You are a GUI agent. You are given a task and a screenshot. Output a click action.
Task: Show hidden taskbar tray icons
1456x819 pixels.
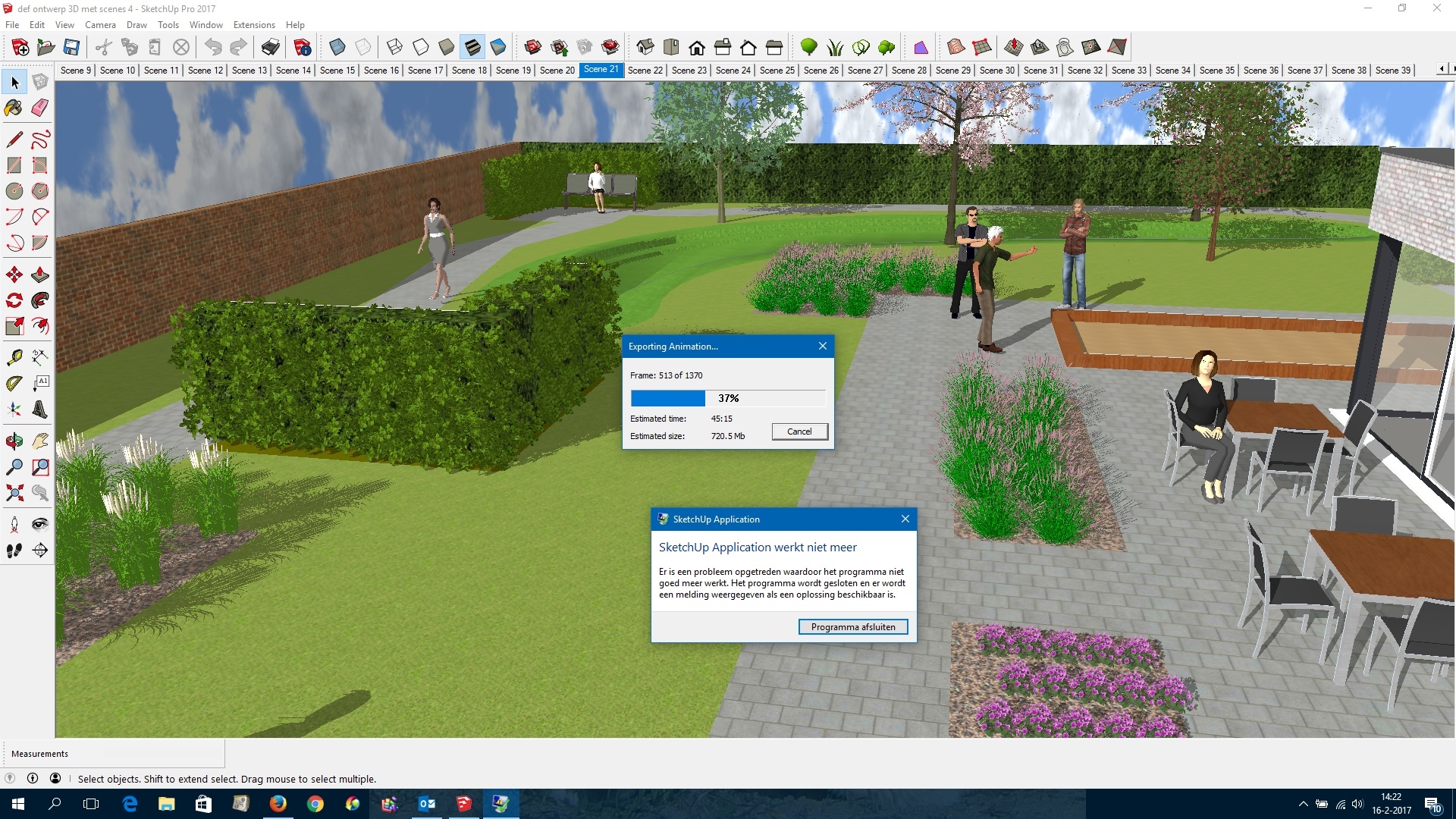tap(1303, 804)
